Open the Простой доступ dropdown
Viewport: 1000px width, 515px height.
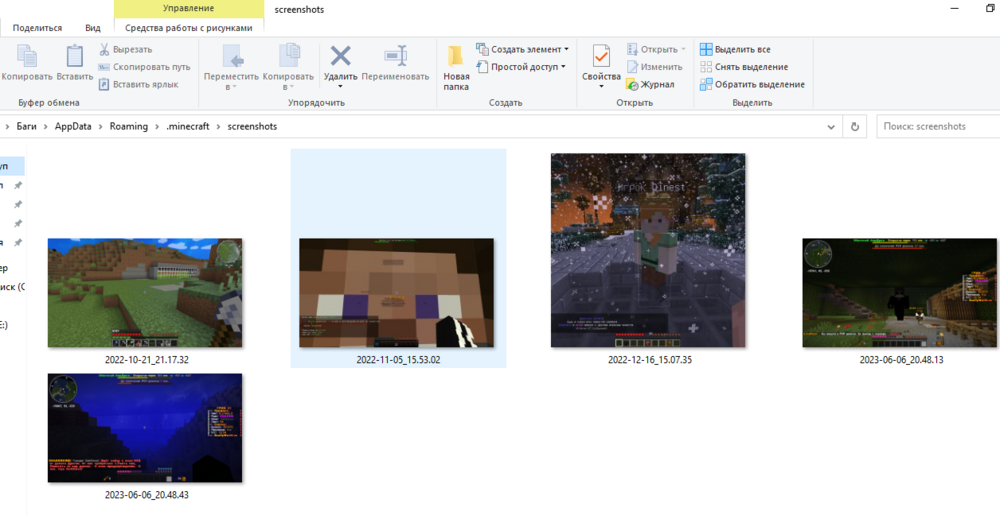coord(521,66)
